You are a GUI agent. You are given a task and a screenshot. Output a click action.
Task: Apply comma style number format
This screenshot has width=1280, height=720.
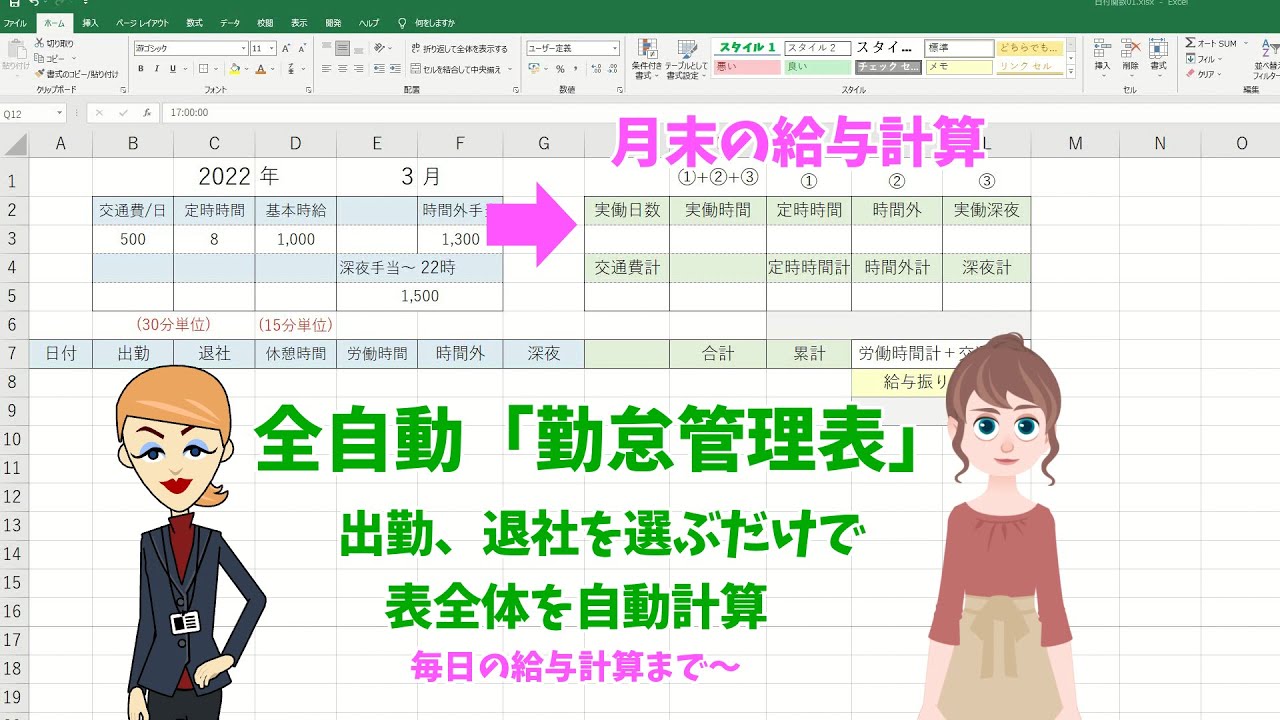click(575, 69)
